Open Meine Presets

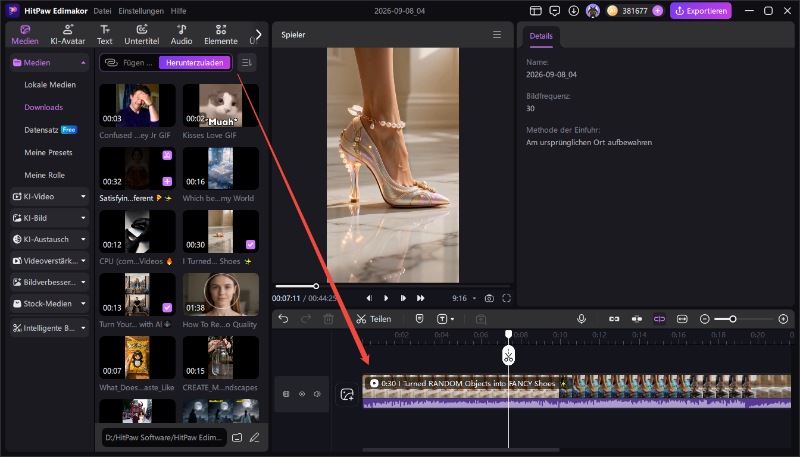[48, 152]
